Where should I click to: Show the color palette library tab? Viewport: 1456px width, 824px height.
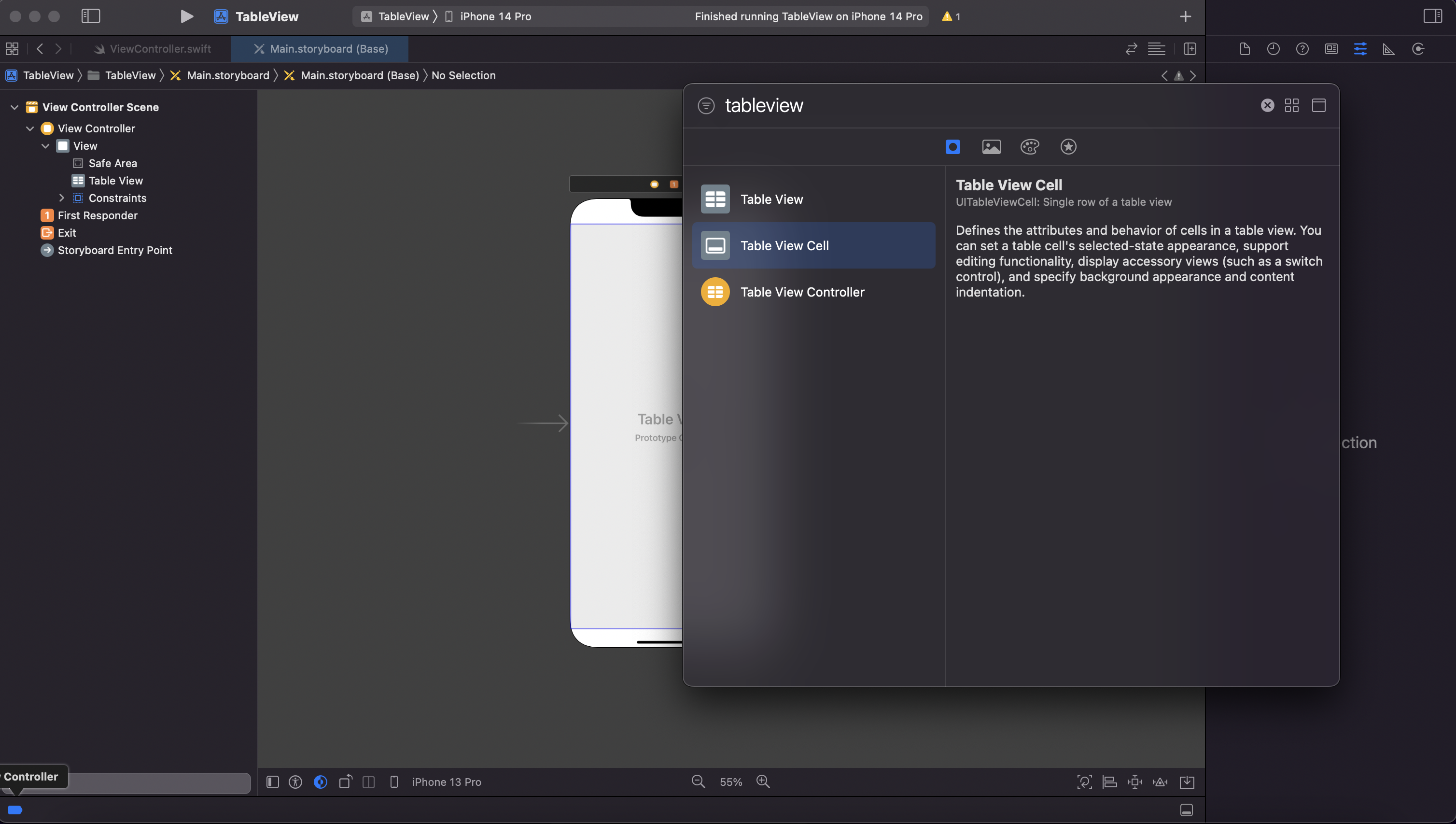(1030, 147)
